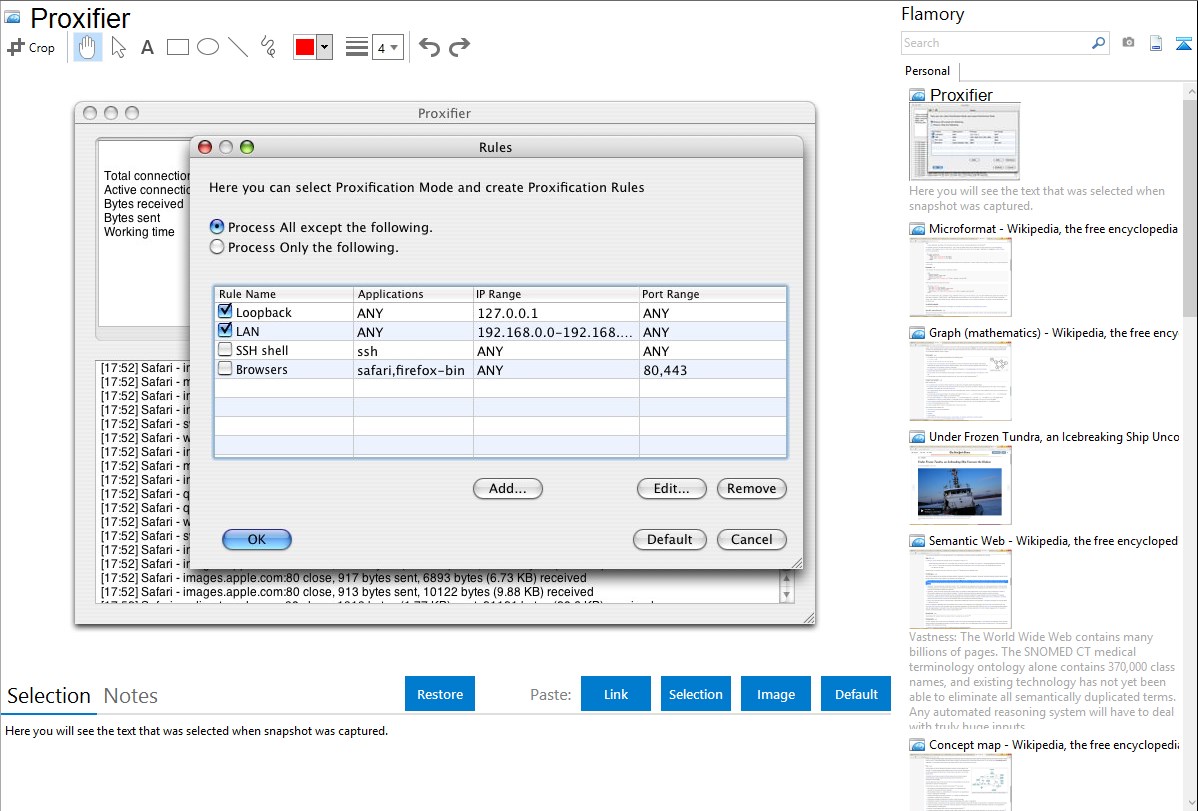Click the Port Range column header

click(713, 294)
